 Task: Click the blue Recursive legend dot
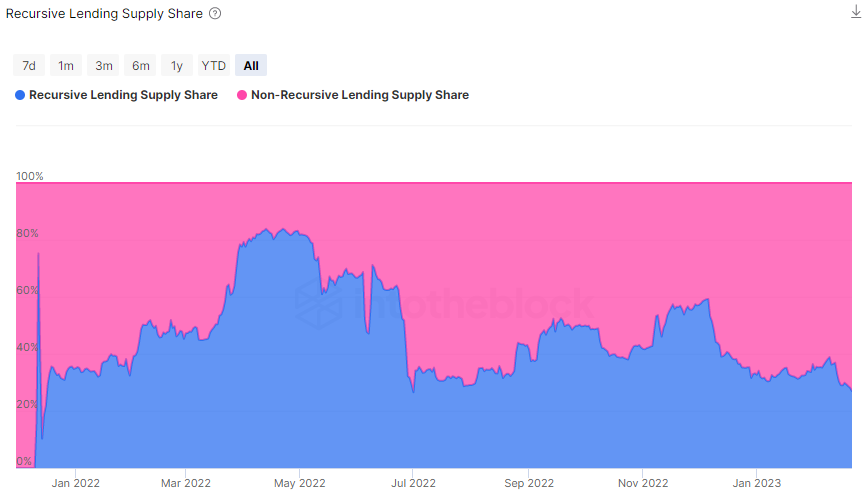(x=20, y=95)
